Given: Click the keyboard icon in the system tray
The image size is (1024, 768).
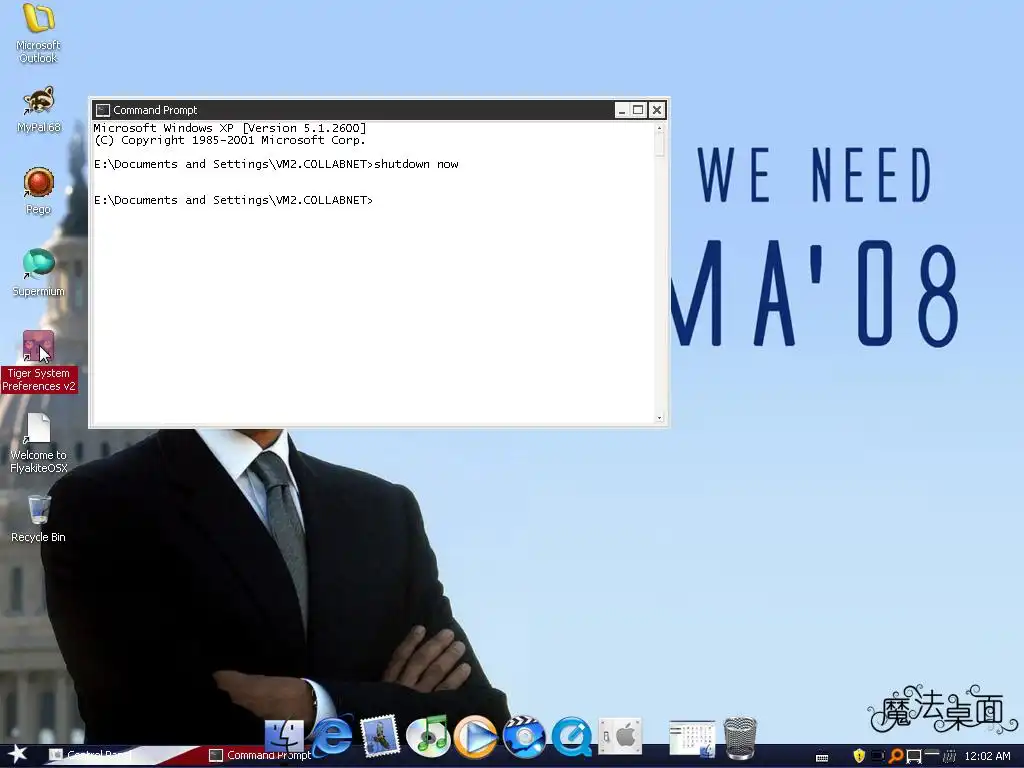Looking at the screenshot, I should (822, 757).
